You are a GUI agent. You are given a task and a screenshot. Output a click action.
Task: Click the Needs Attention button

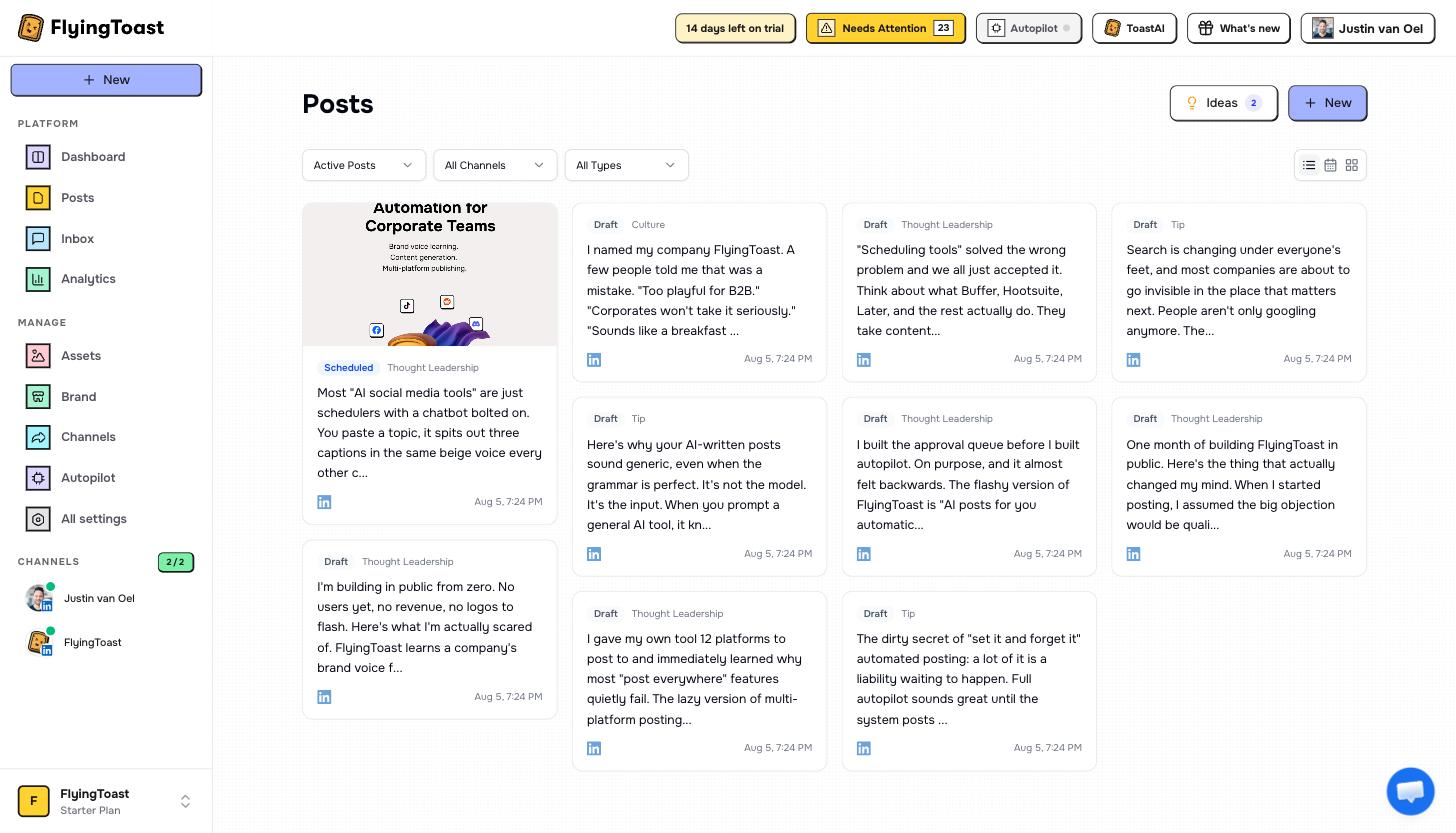pyautogui.click(x=886, y=28)
